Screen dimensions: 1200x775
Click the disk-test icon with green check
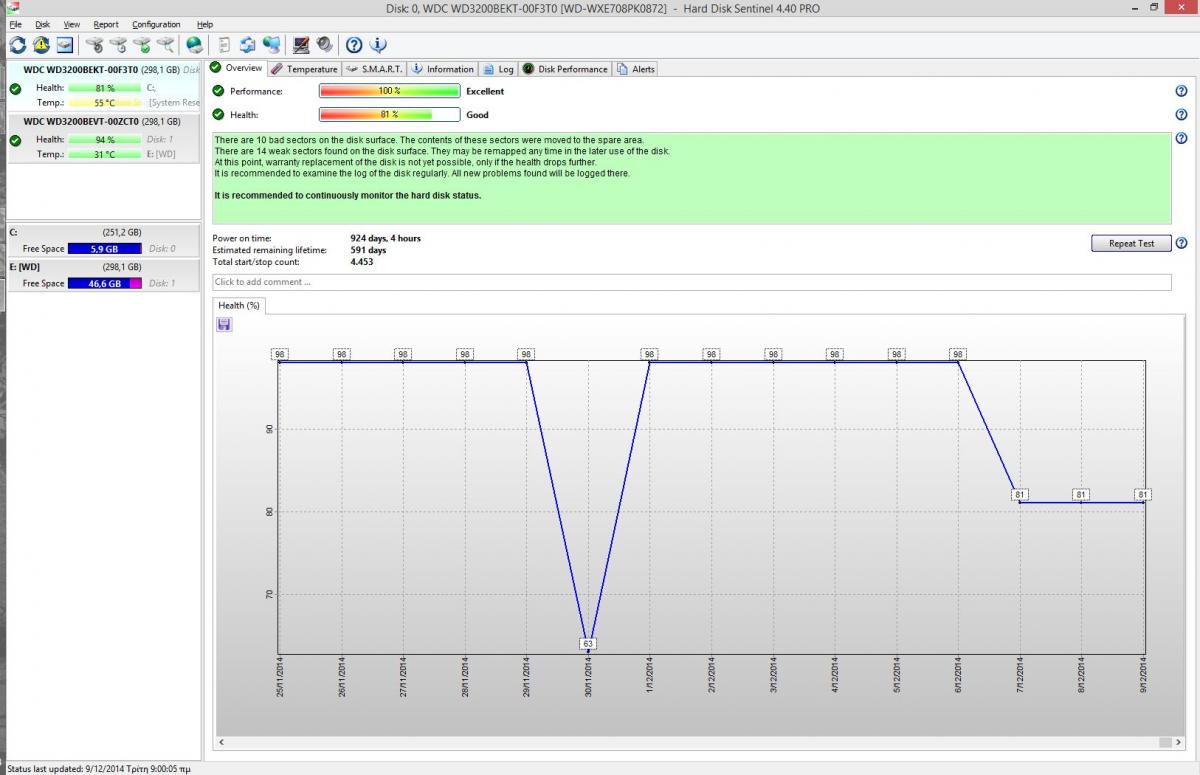click(142, 45)
